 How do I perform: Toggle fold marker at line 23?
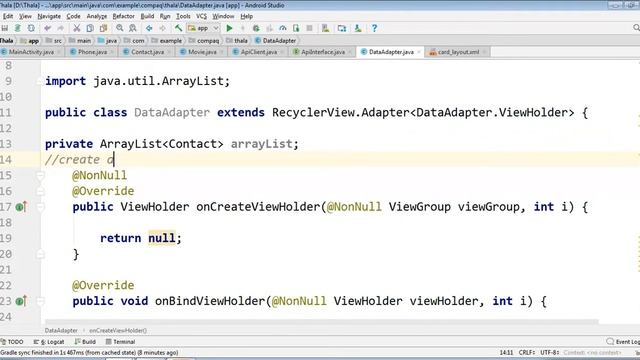40,301
